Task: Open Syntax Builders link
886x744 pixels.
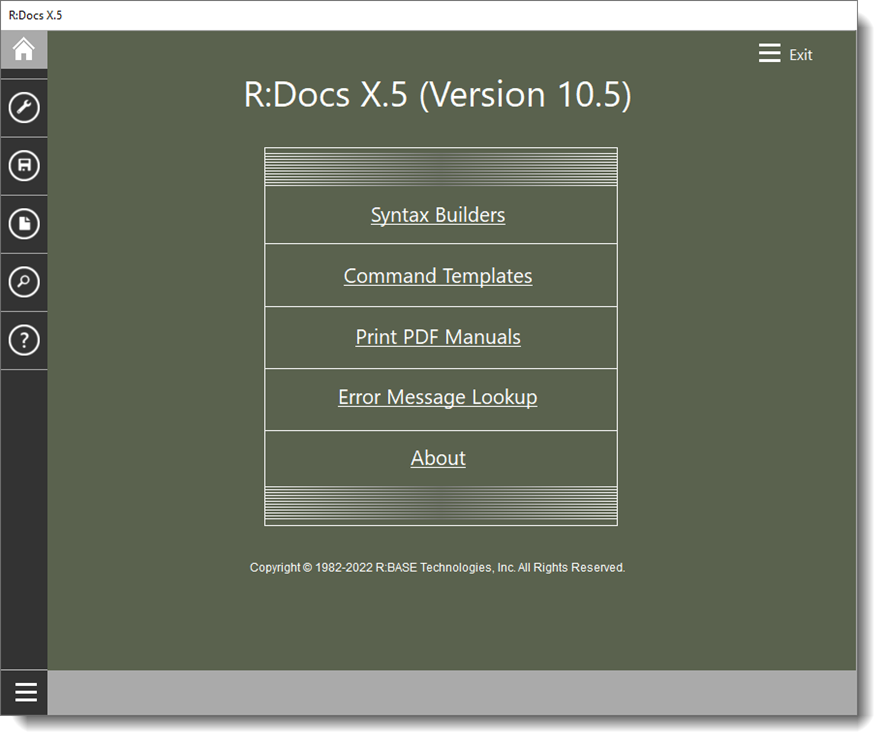Action: click(x=438, y=215)
